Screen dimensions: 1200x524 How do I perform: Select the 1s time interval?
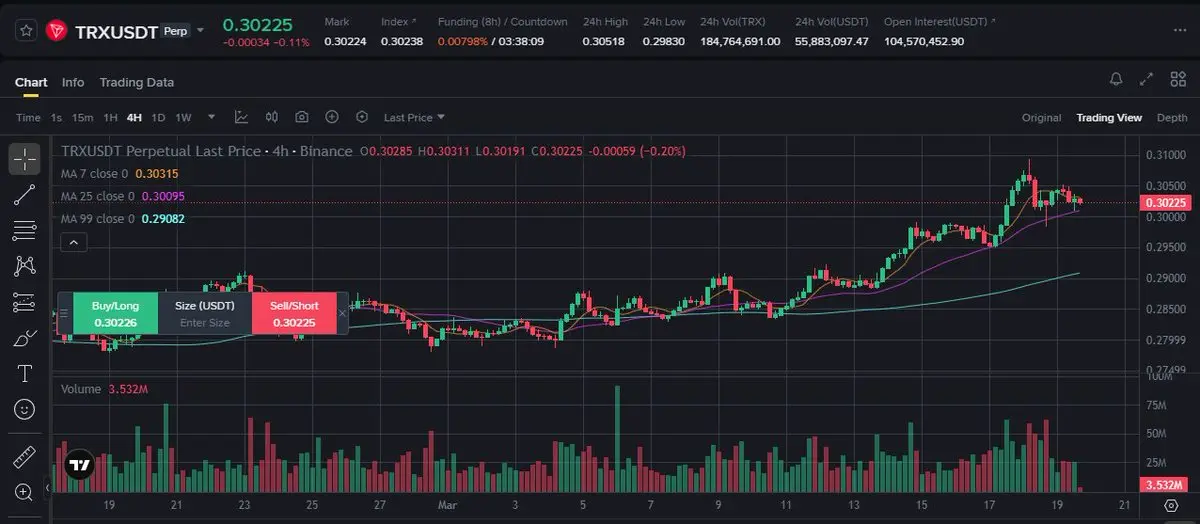coord(56,118)
